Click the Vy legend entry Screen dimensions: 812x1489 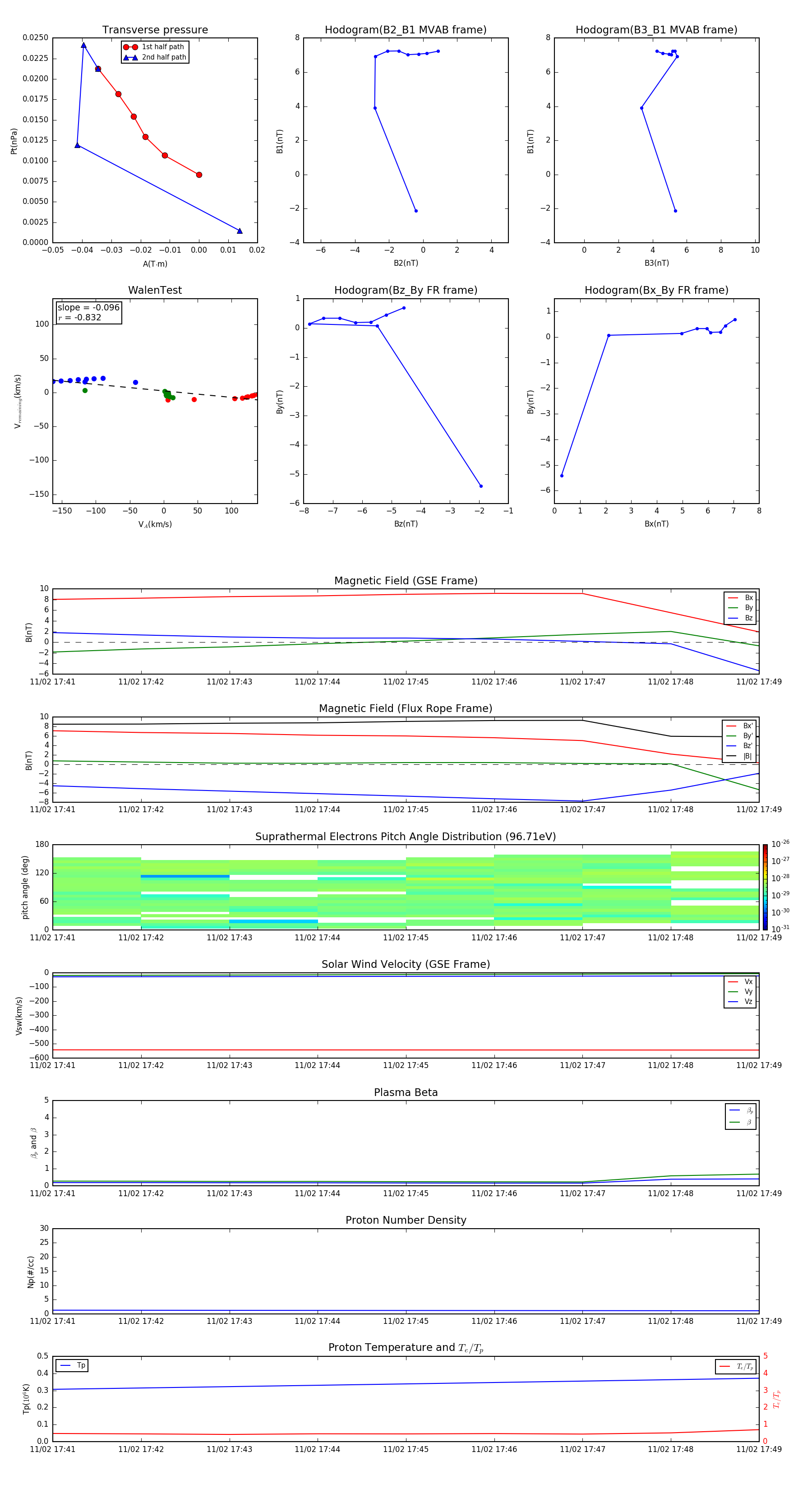coord(740,991)
